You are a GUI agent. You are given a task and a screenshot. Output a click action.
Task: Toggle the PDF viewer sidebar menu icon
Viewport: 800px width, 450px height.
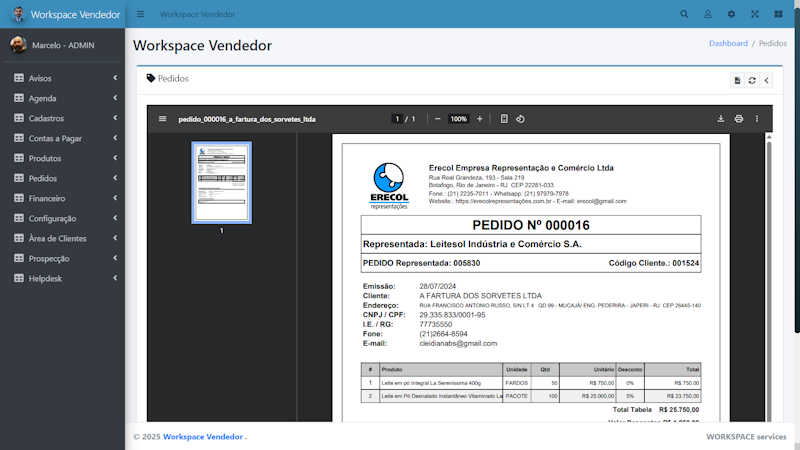[x=162, y=119]
